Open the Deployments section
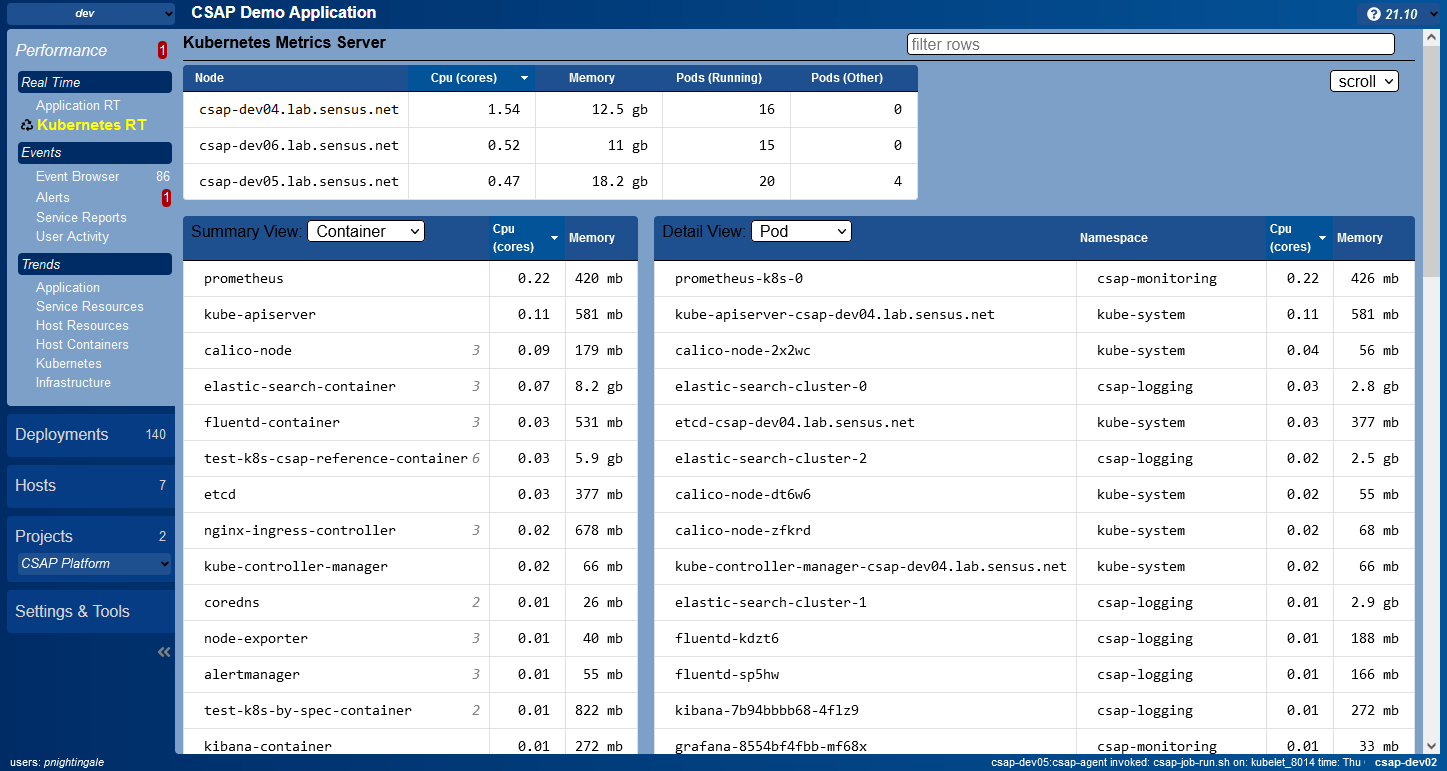 91,435
